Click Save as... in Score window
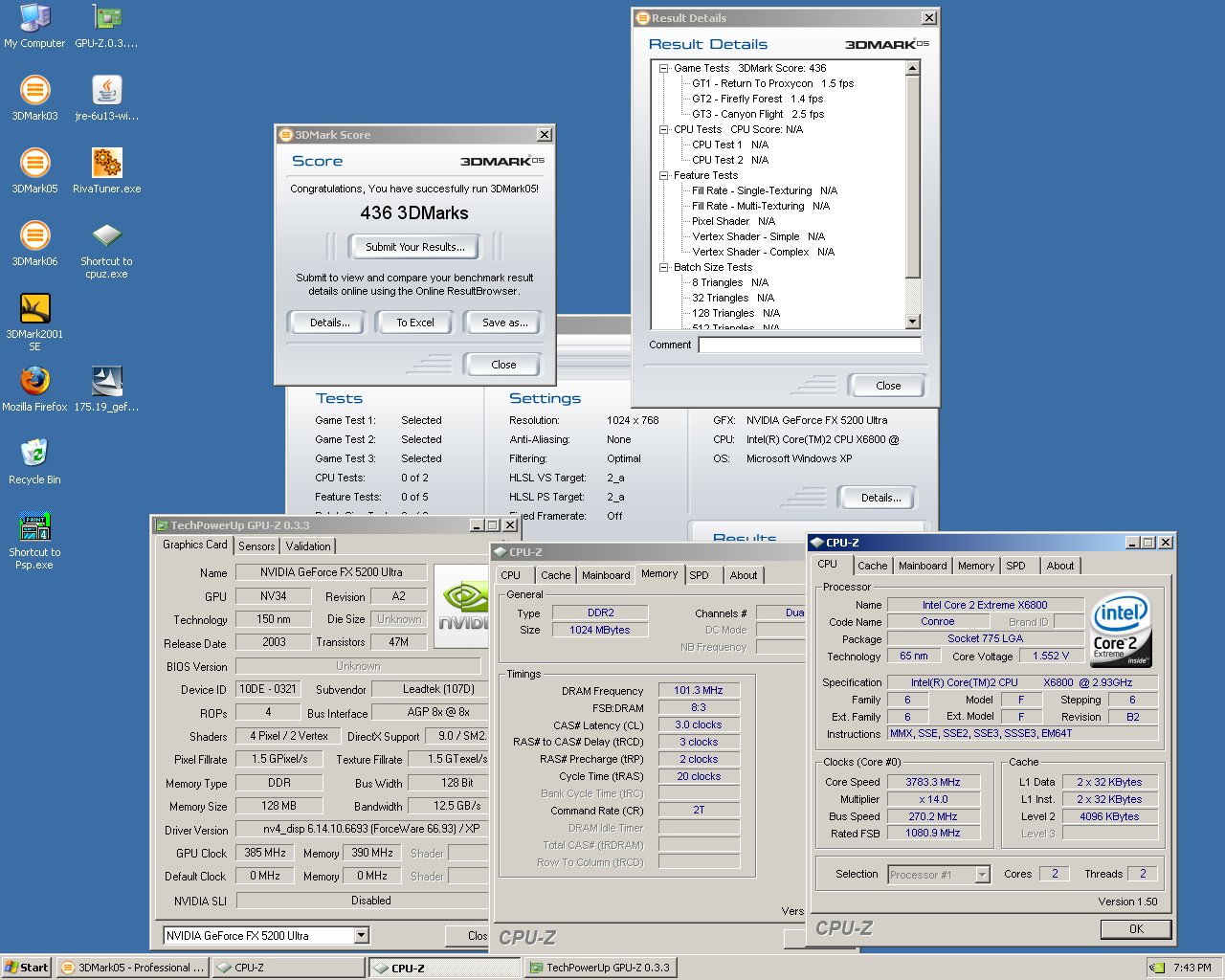This screenshot has width=1225, height=980. [504, 323]
